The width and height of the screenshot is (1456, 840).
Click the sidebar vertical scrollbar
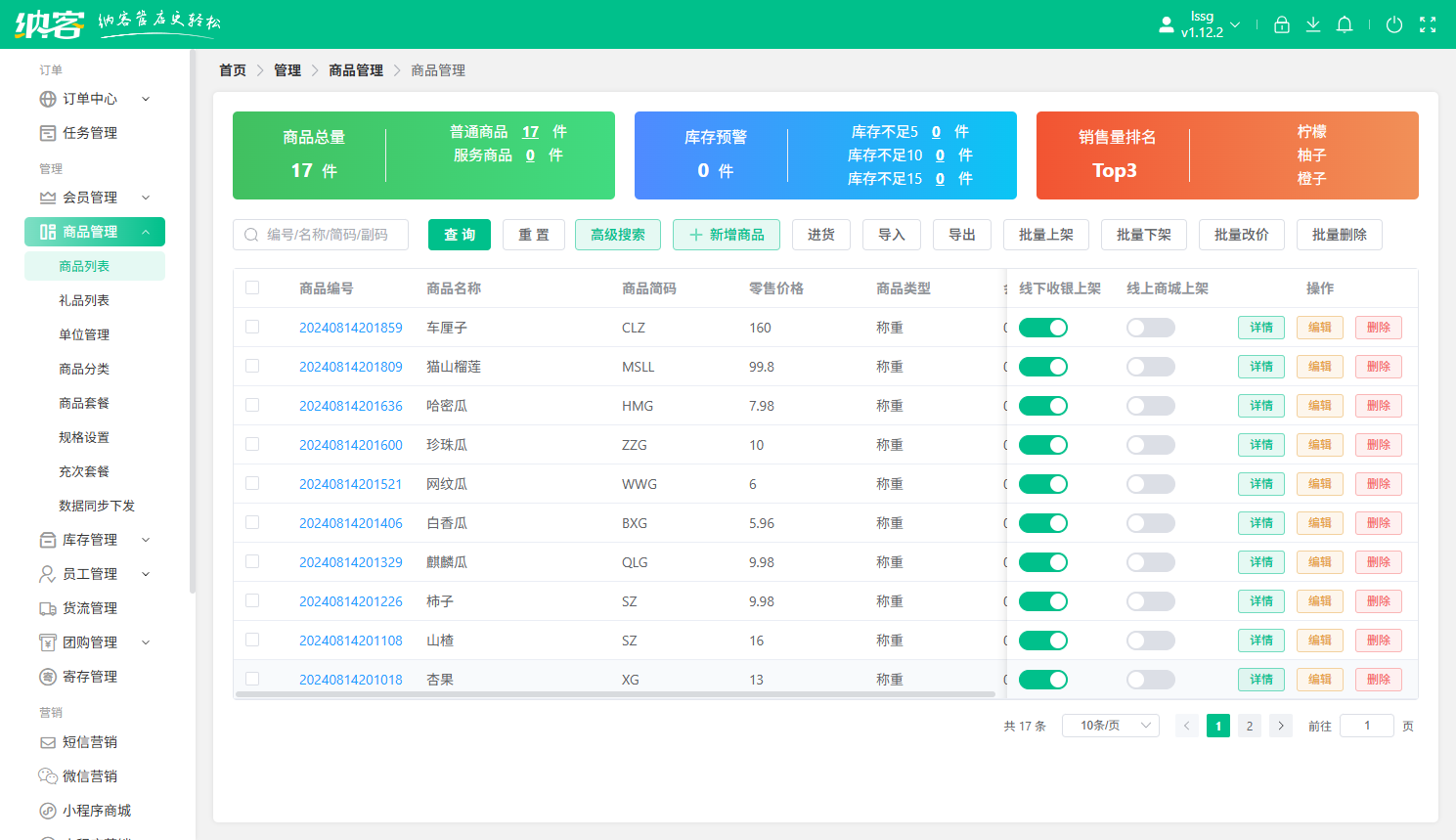(193, 323)
